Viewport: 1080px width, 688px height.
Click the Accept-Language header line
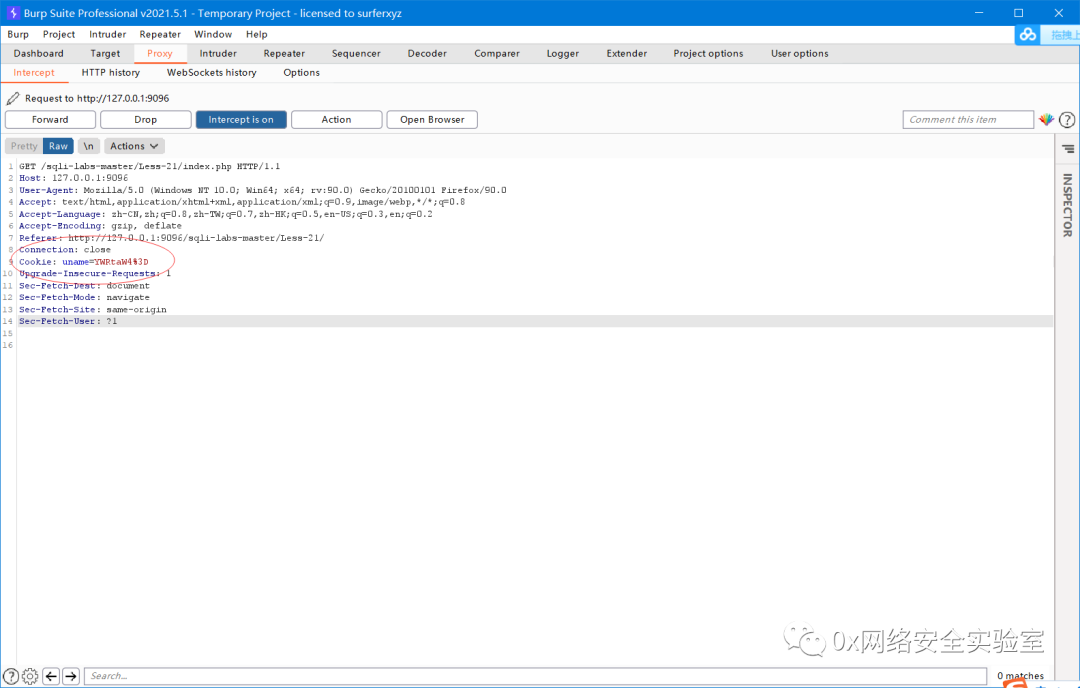coord(226,214)
